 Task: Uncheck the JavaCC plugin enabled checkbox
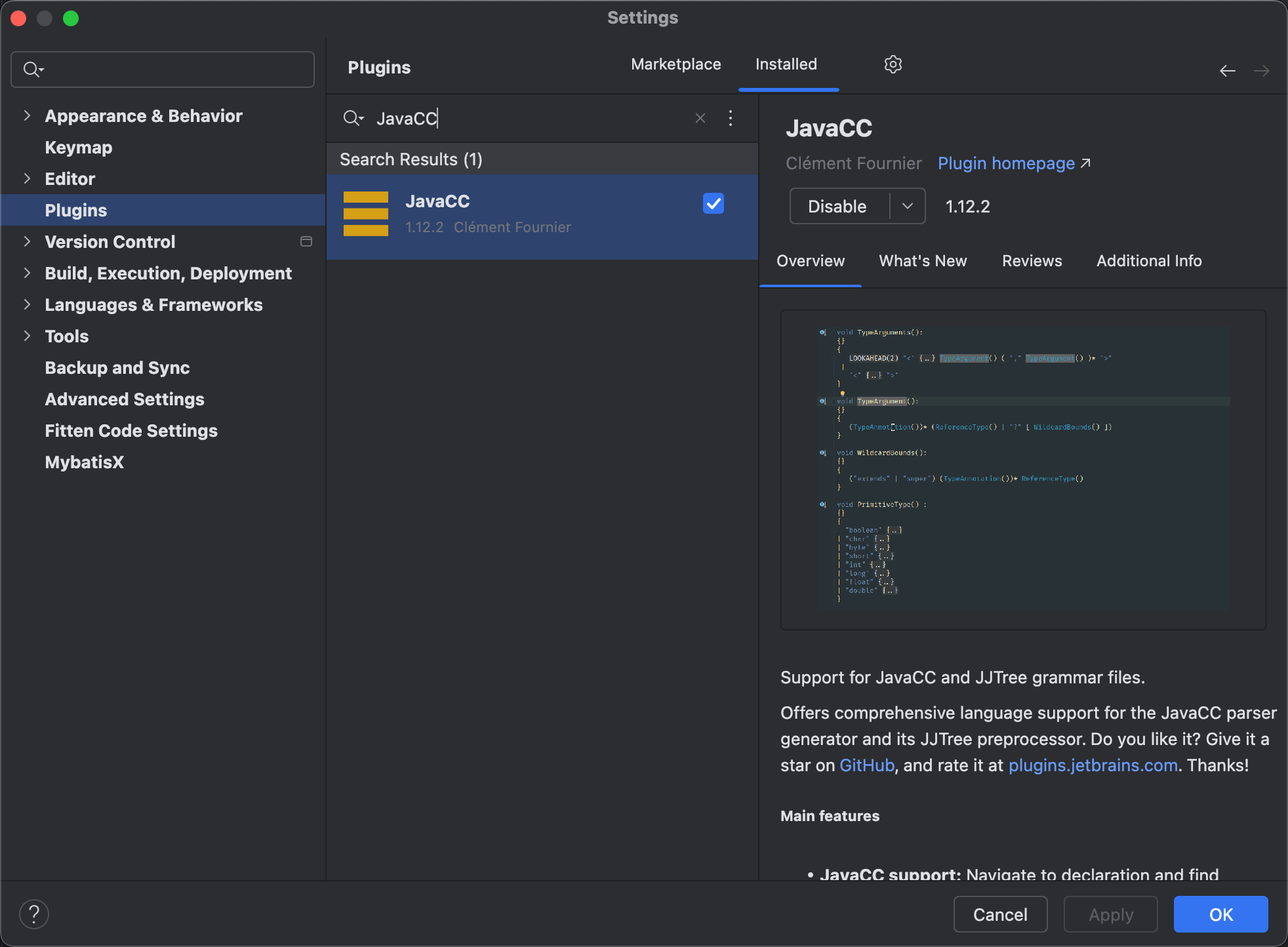[x=713, y=203]
